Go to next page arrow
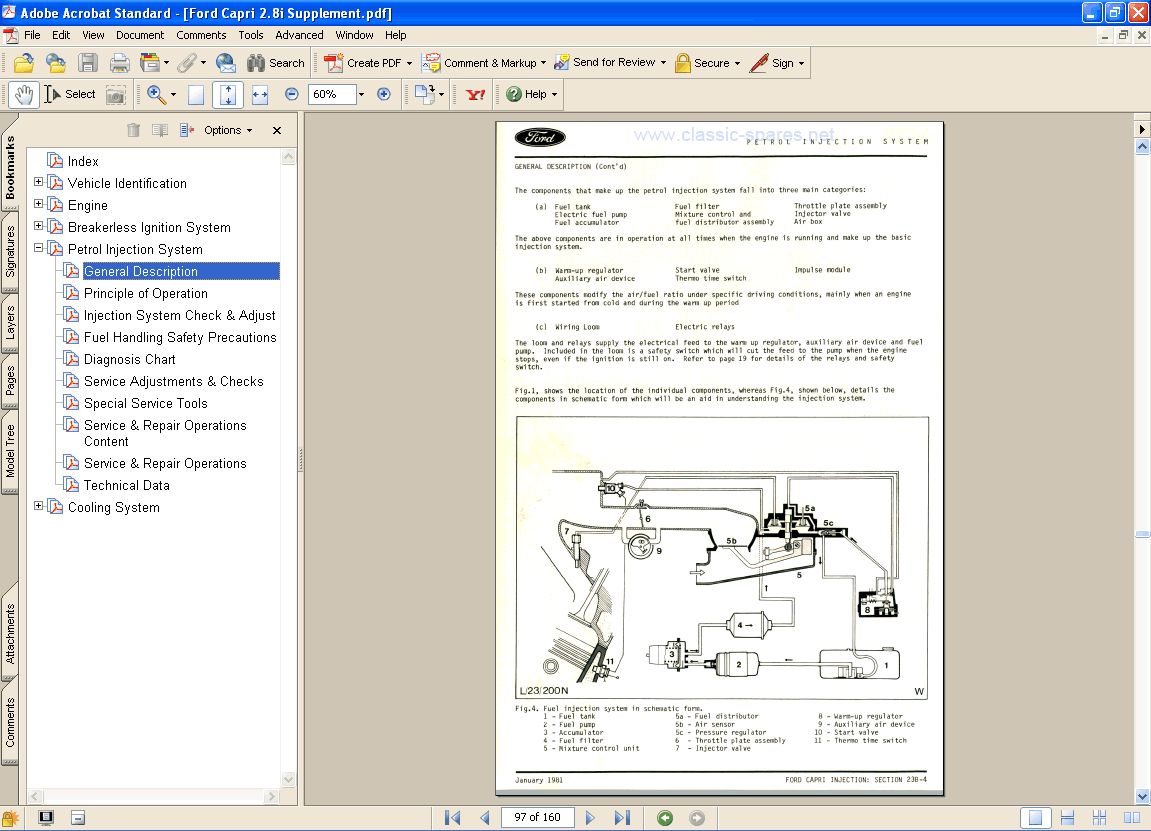Screen dimensions: 1151x831 click(590, 817)
